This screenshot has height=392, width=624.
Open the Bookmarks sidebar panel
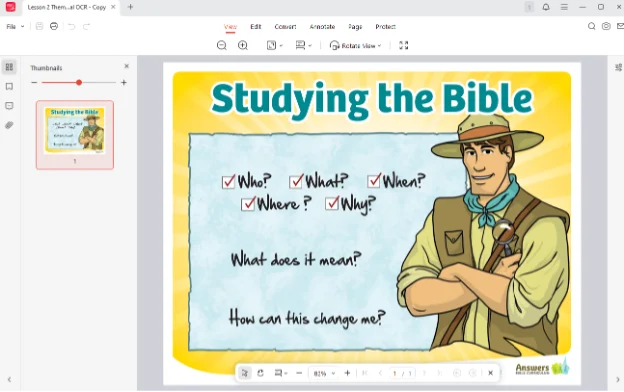9,86
